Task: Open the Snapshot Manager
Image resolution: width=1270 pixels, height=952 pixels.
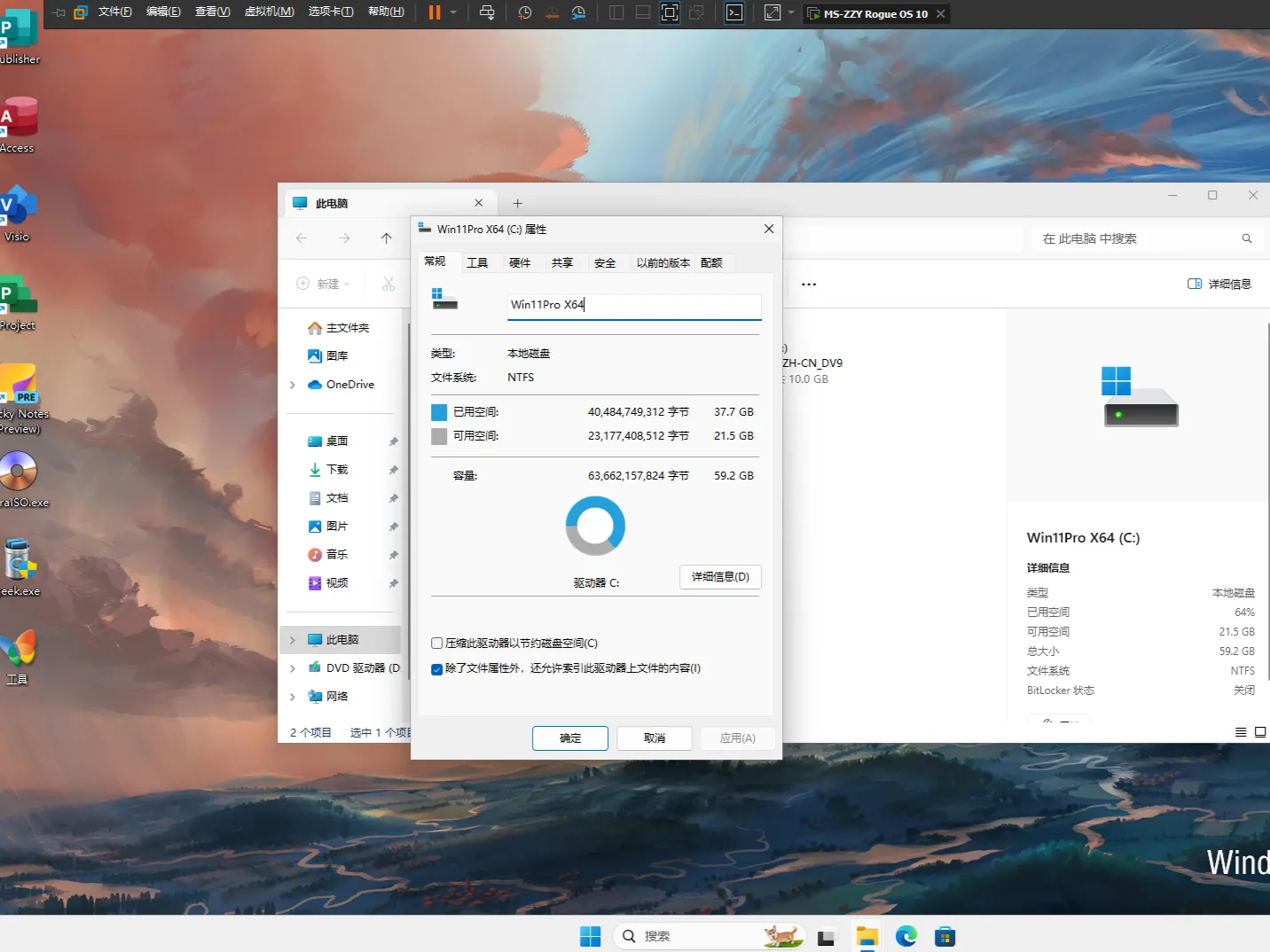Action: [x=579, y=12]
